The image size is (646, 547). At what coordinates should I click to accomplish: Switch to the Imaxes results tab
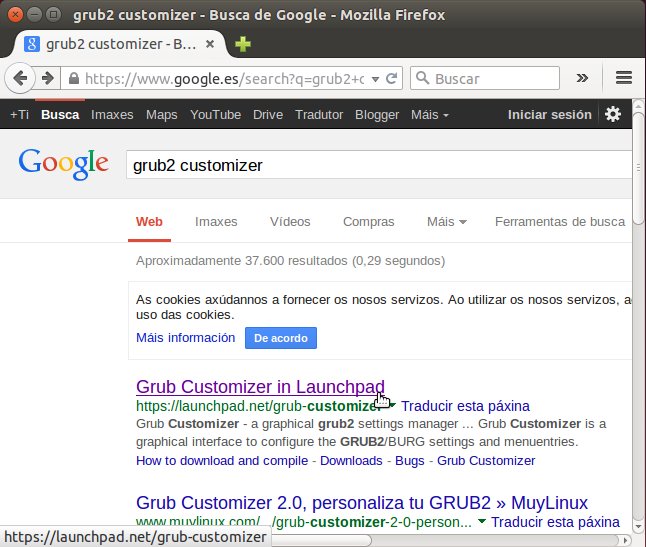pos(216,222)
